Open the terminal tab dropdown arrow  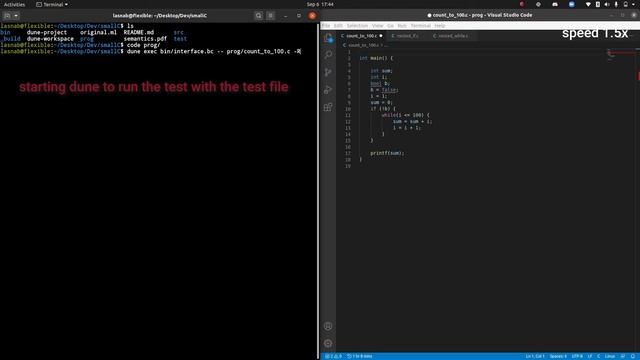16,16
